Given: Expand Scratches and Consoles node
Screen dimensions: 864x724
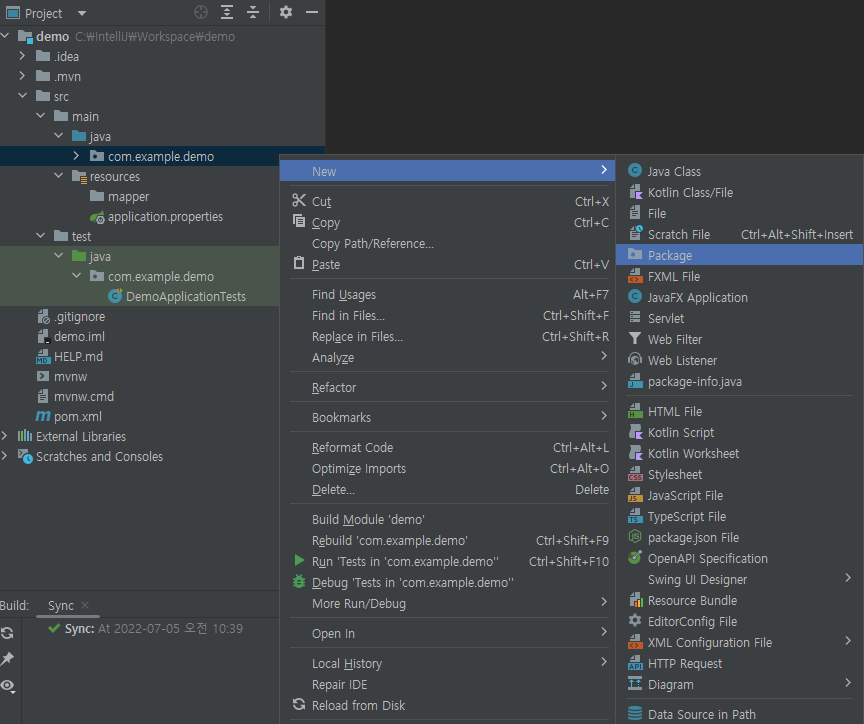Looking at the screenshot, I should 4,456.
